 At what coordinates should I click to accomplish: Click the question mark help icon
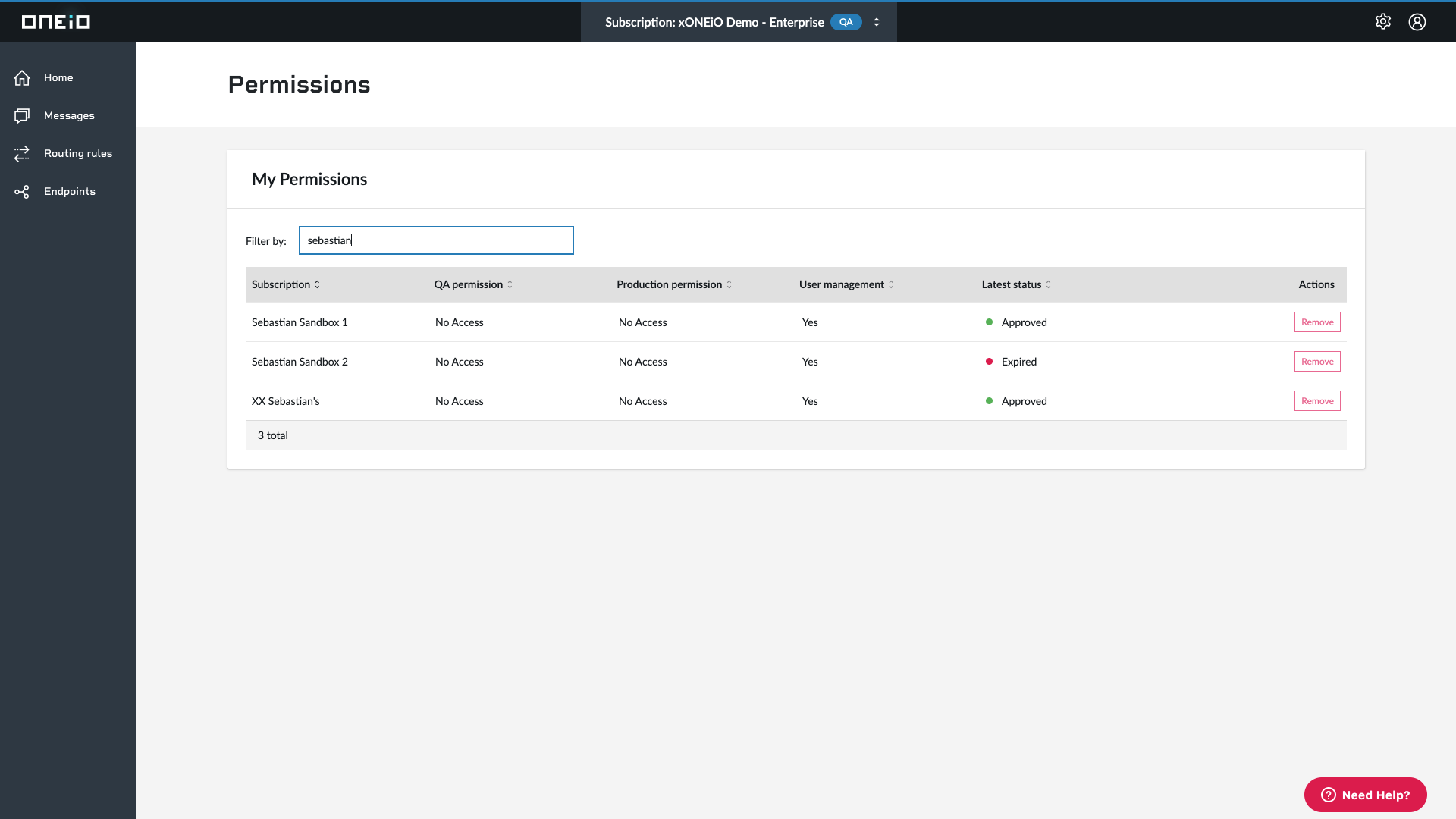[x=1329, y=795]
